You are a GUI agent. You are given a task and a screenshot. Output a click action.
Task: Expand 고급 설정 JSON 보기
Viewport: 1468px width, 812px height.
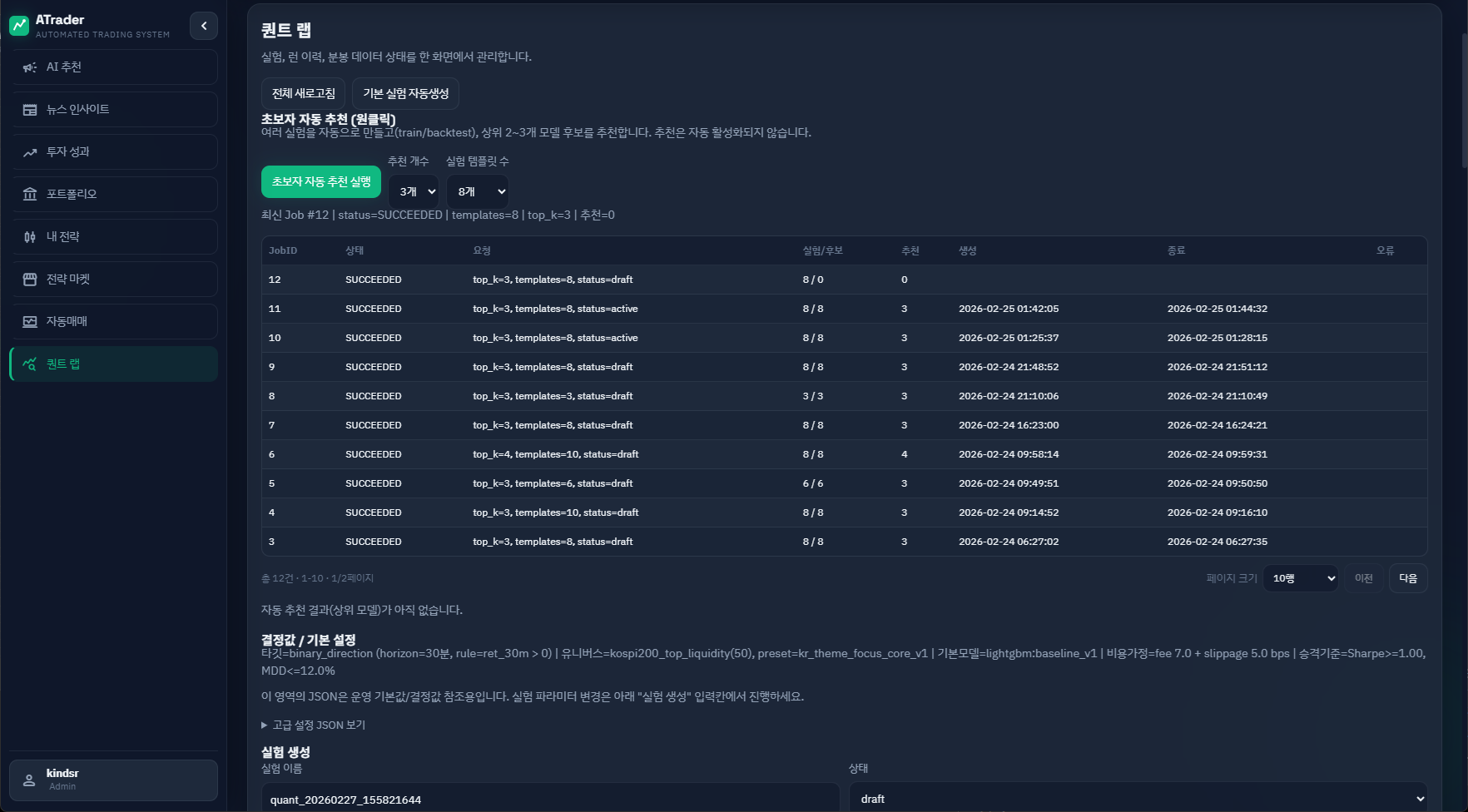point(314,725)
